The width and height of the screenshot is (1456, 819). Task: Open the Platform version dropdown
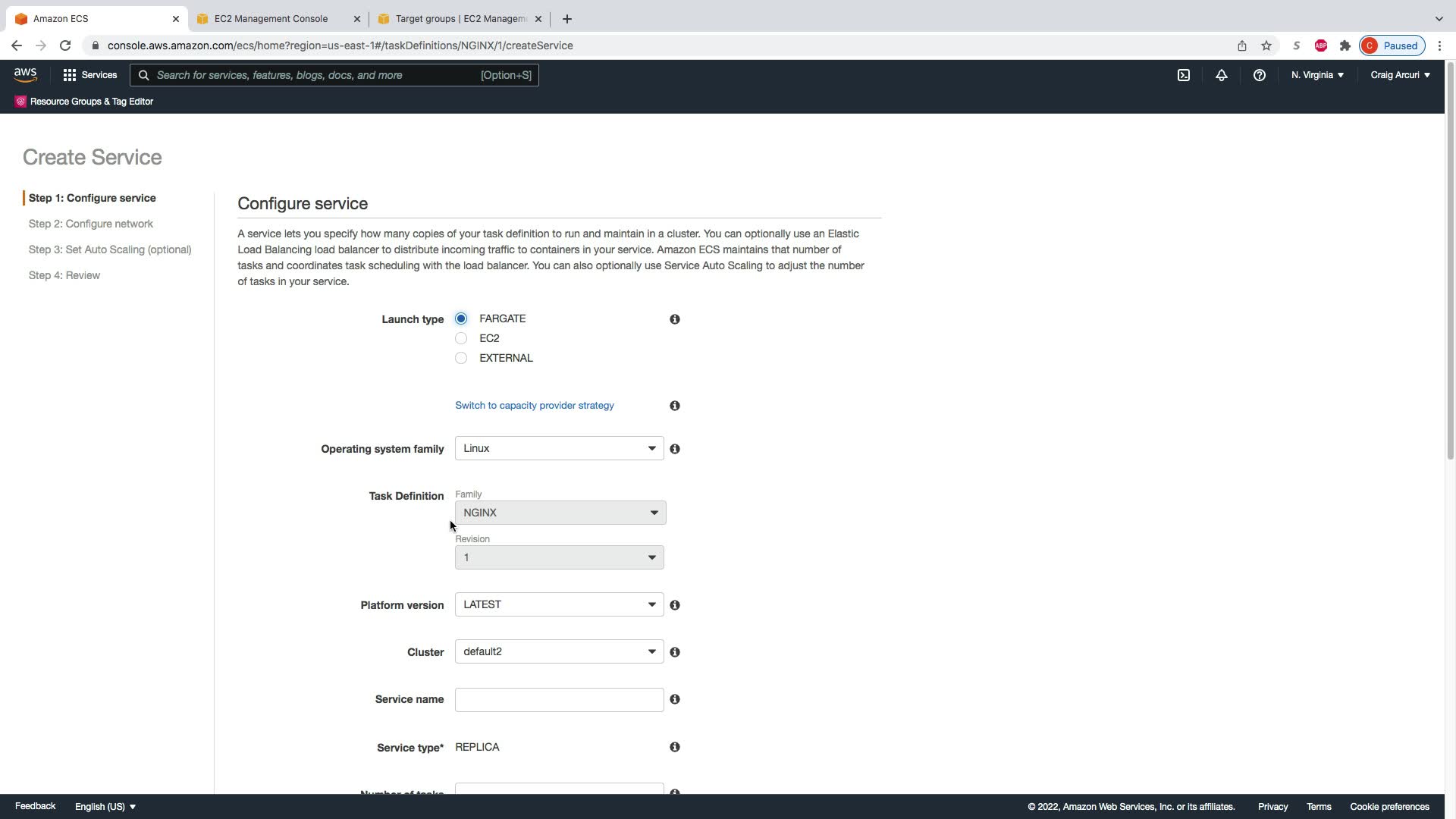(559, 604)
